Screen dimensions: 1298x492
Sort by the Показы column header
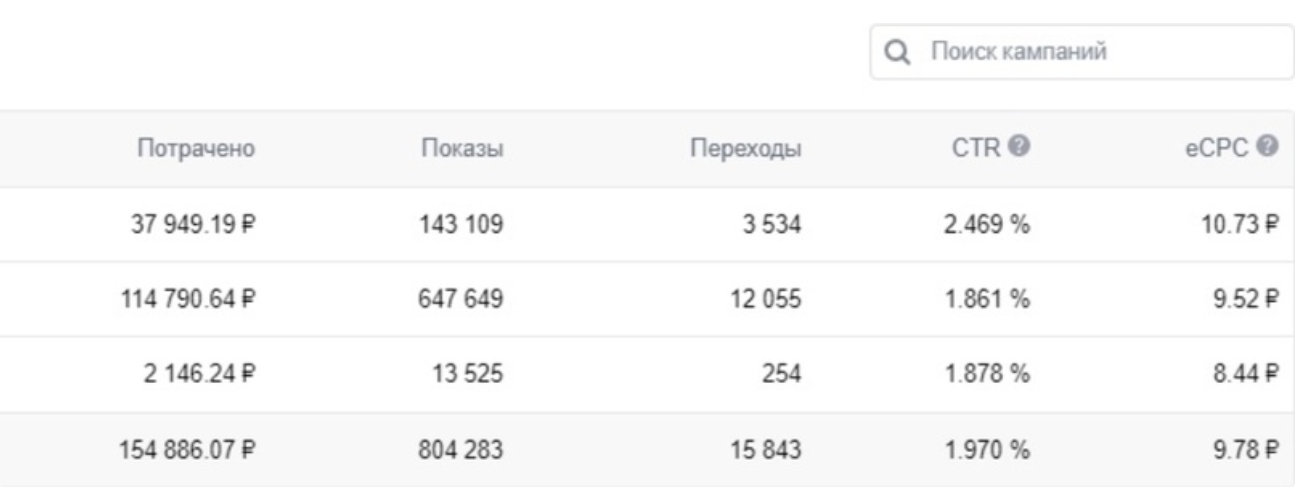[x=461, y=149]
